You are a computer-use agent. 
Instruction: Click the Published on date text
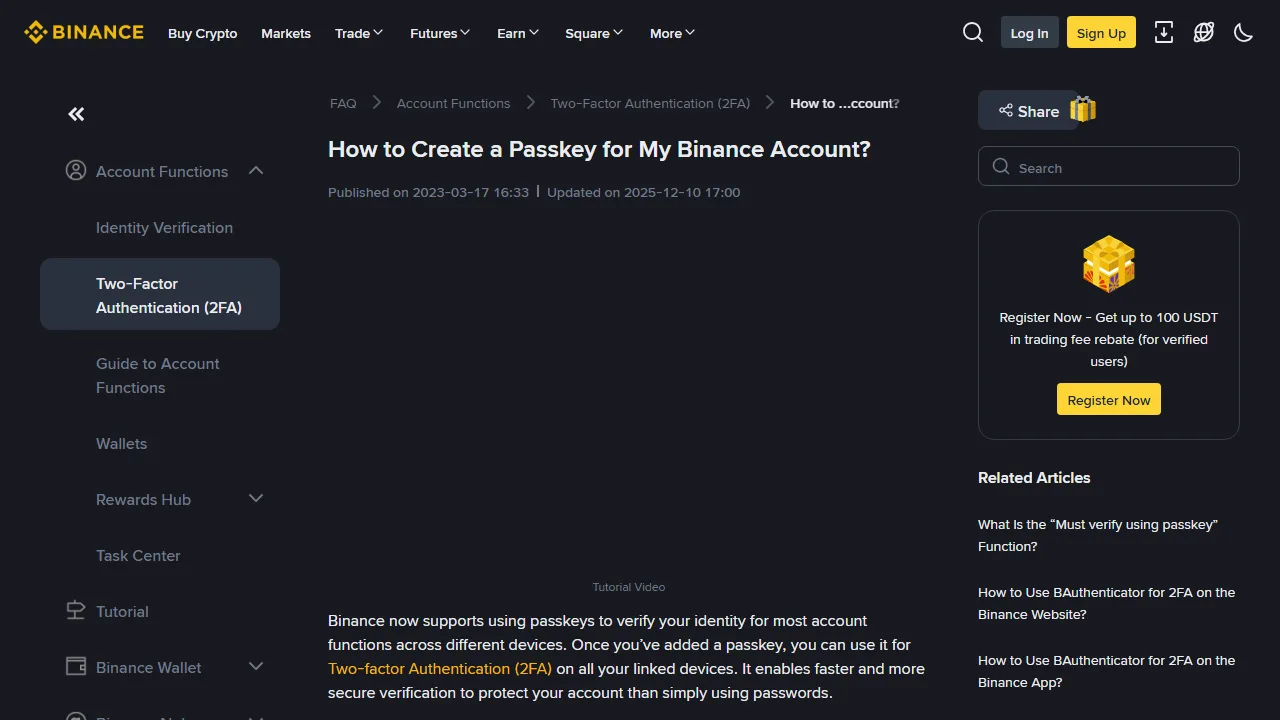click(x=428, y=192)
